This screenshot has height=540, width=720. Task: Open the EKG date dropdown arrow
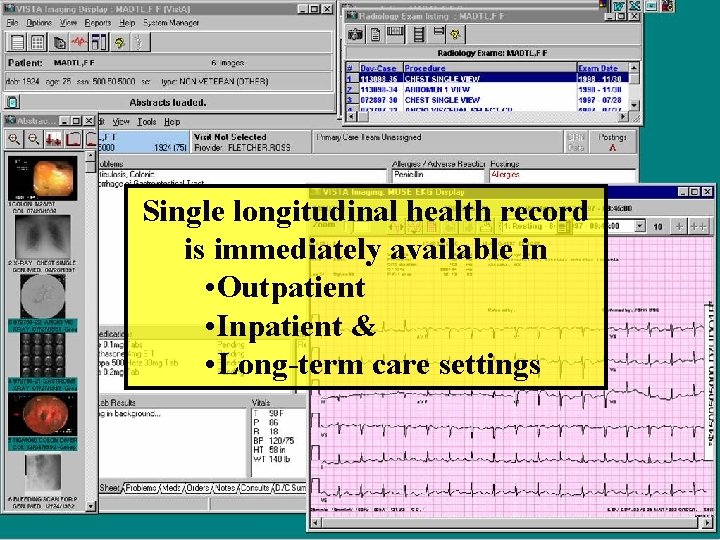click(x=640, y=226)
